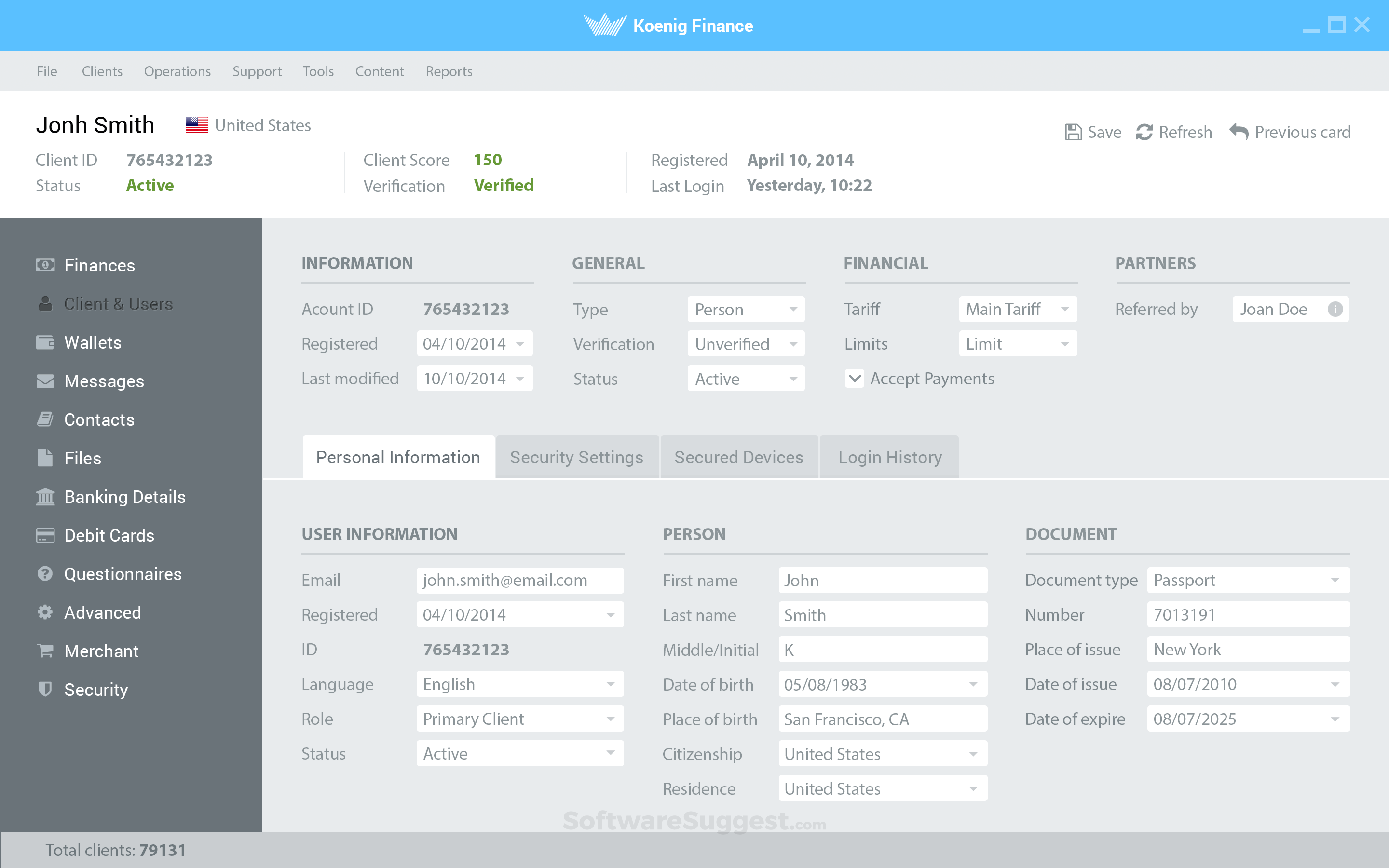Open Banking Details bank icon

45,497
